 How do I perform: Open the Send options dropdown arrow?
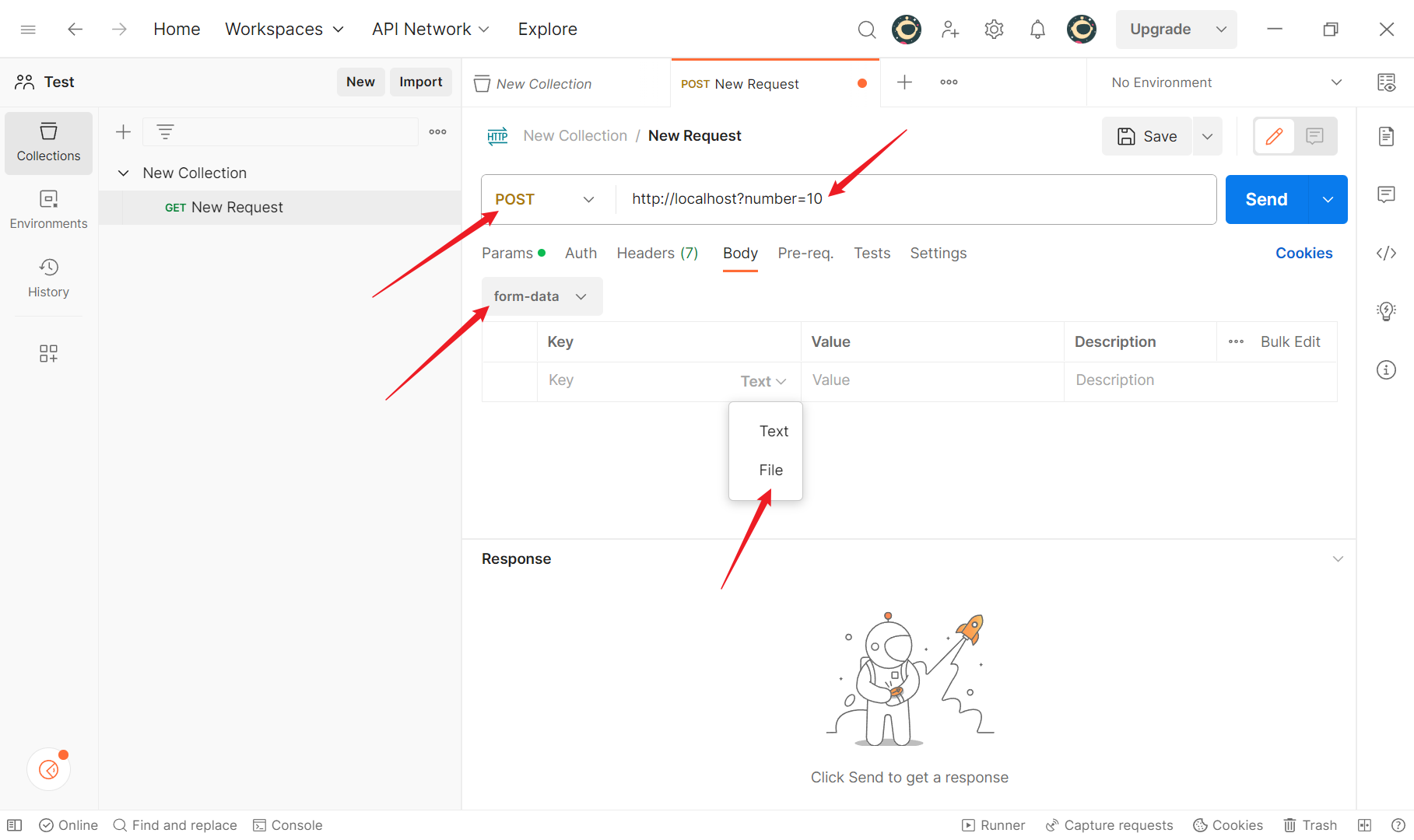pyautogui.click(x=1328, y=200)
